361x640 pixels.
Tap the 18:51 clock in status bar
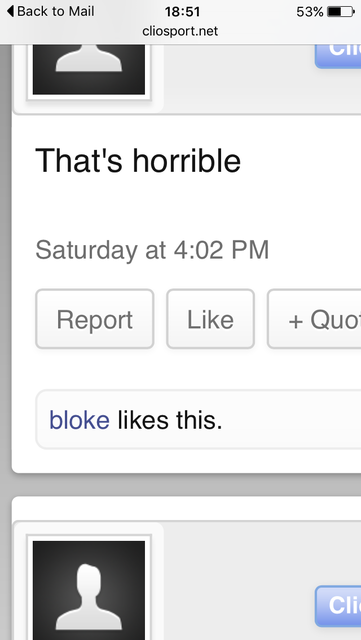coord(182,12)
